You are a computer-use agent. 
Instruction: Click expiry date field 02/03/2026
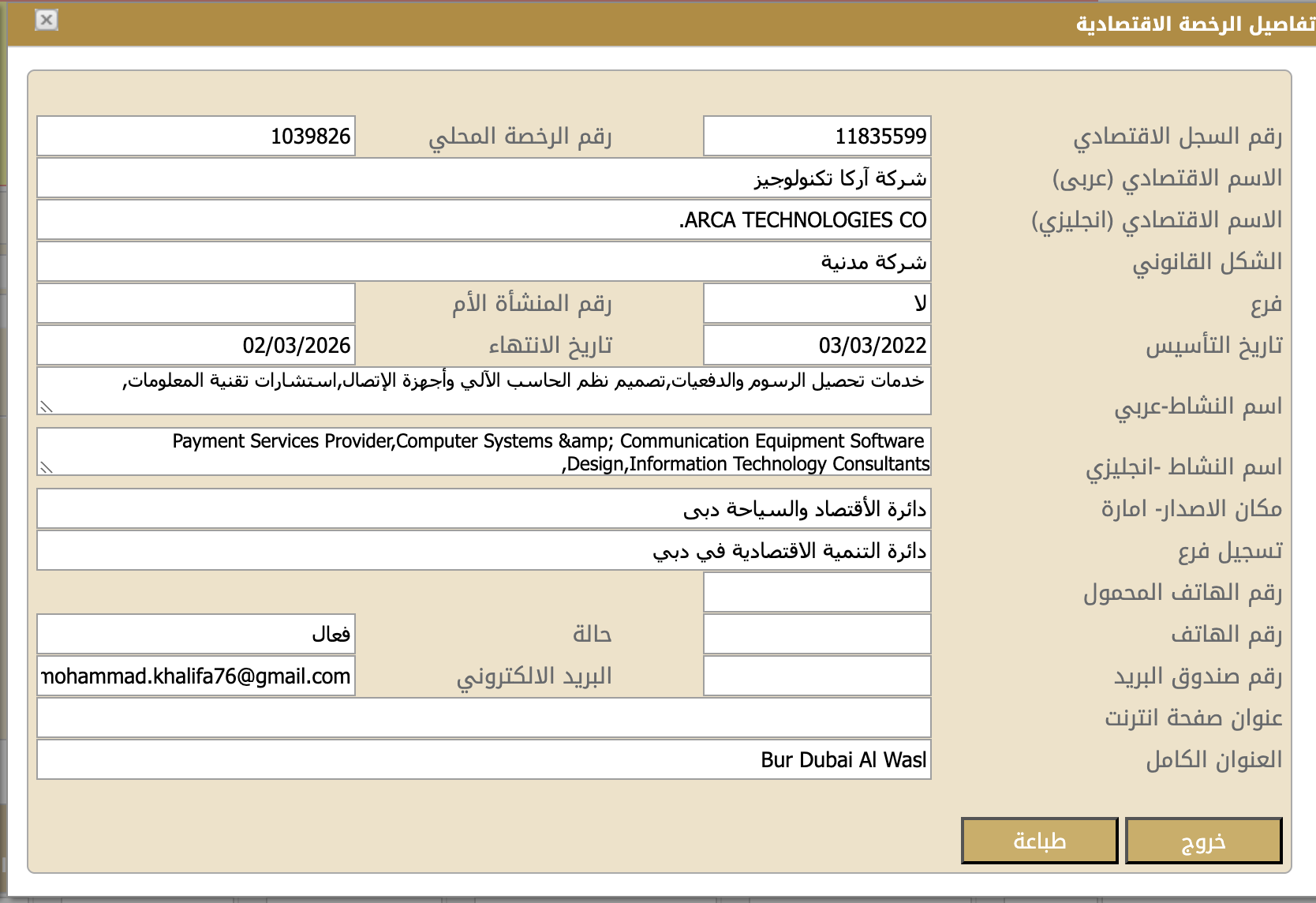coord(196,345)
